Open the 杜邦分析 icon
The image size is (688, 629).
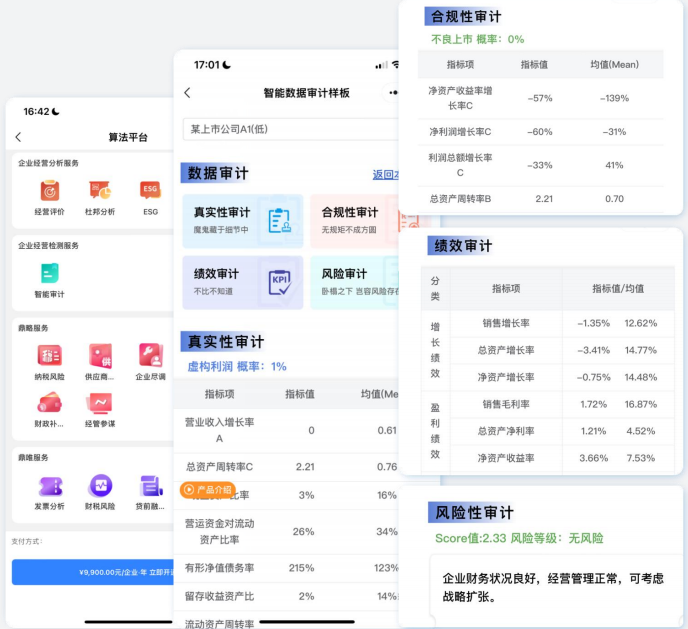click(99, 190)
